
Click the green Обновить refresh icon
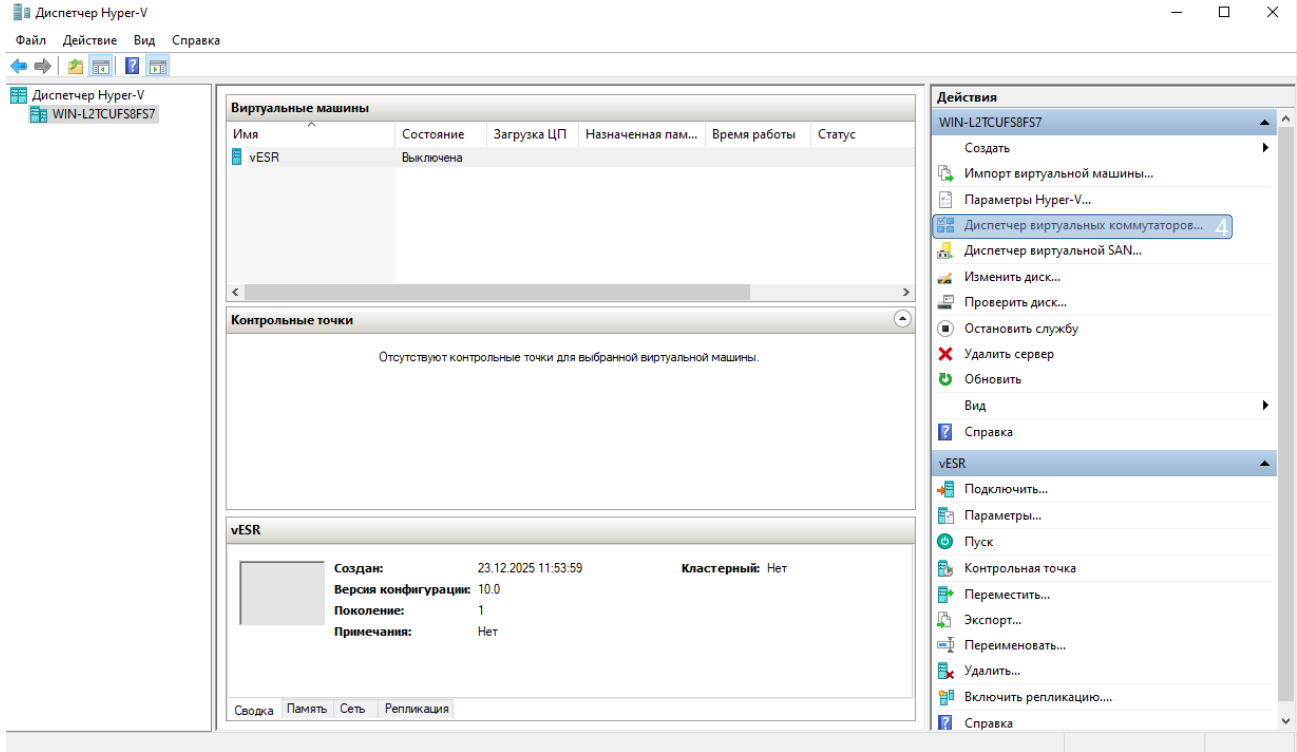click(x=945, y=380)
